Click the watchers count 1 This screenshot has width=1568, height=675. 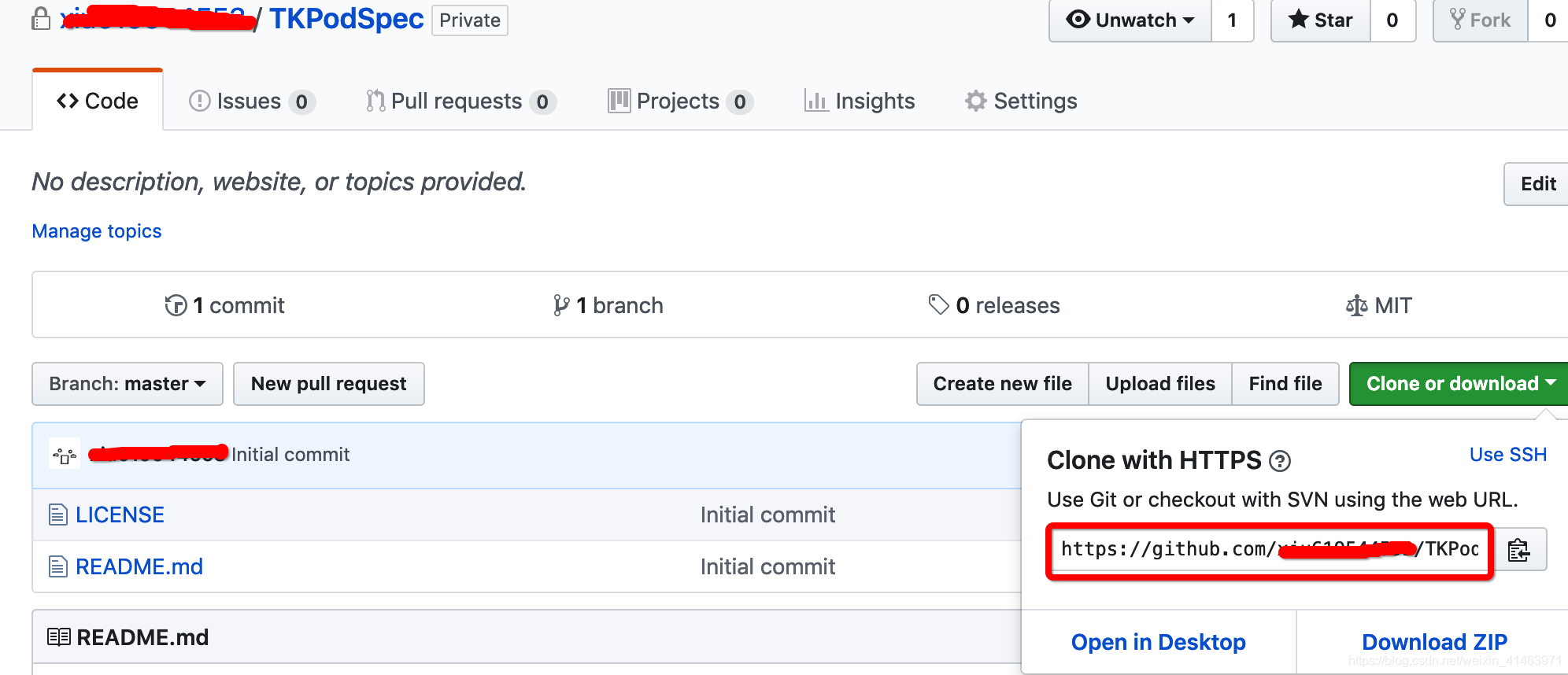point(1232,20)
